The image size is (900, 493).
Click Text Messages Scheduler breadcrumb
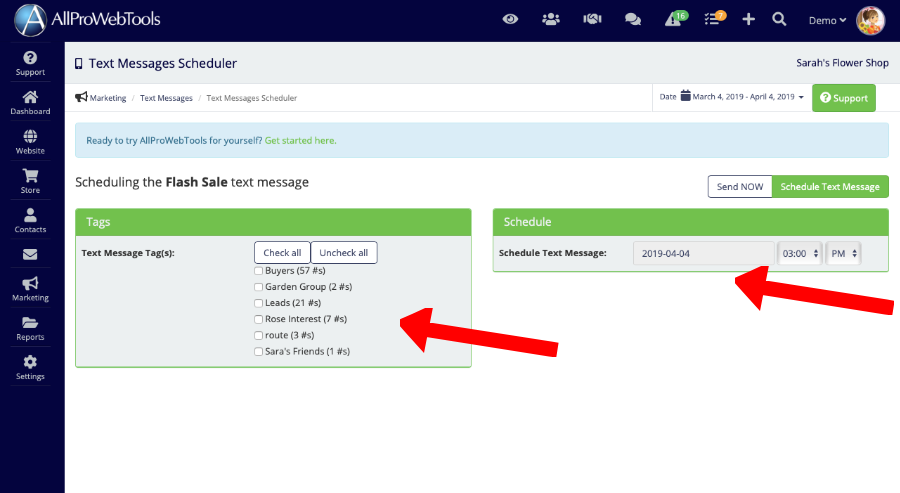(x=251, y=98)
